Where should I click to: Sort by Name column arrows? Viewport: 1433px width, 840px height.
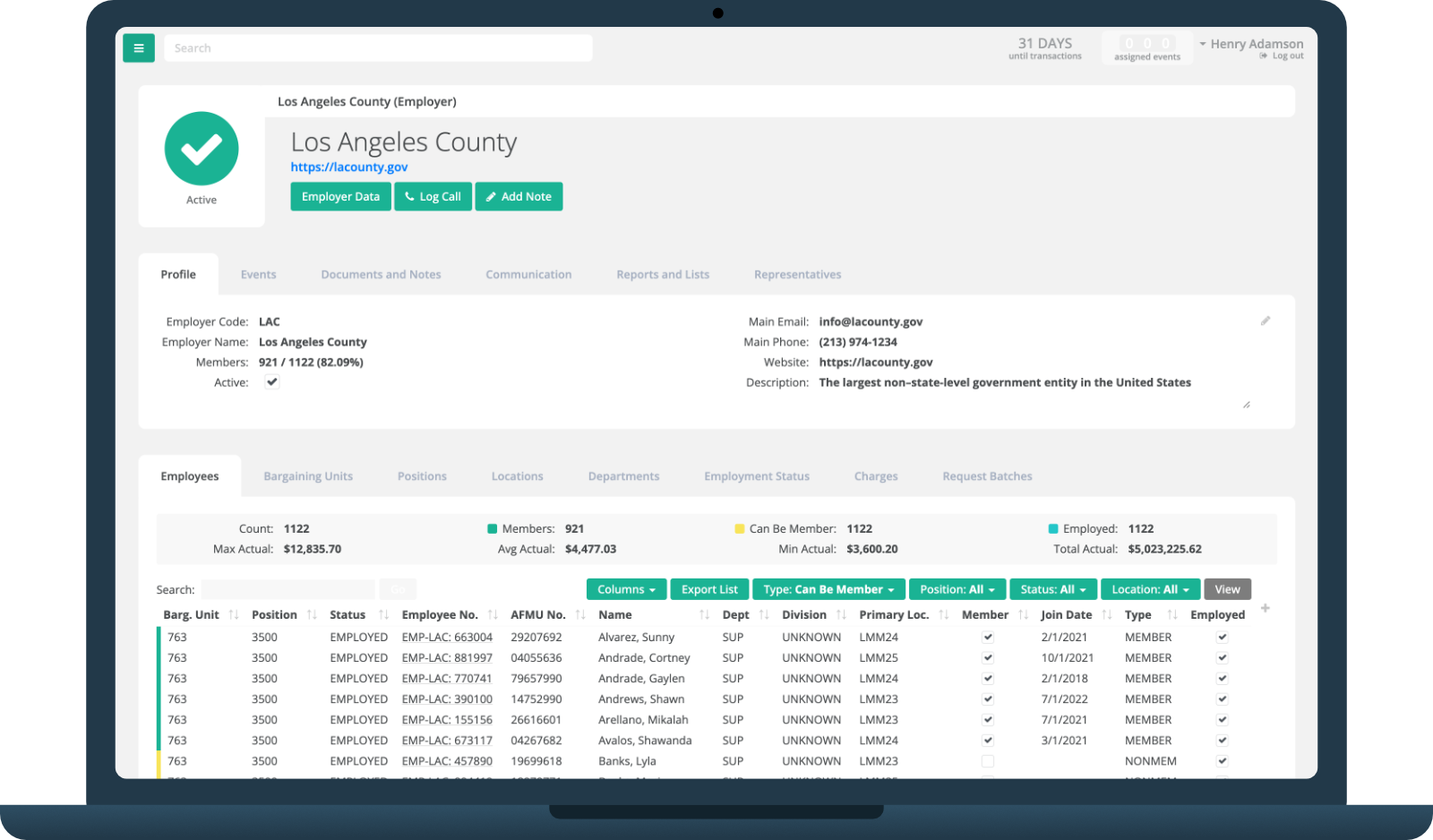[x=704, y=615]
